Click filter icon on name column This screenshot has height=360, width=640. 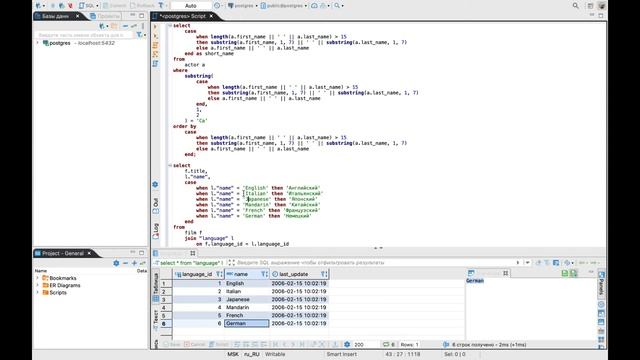coord(264,274)
